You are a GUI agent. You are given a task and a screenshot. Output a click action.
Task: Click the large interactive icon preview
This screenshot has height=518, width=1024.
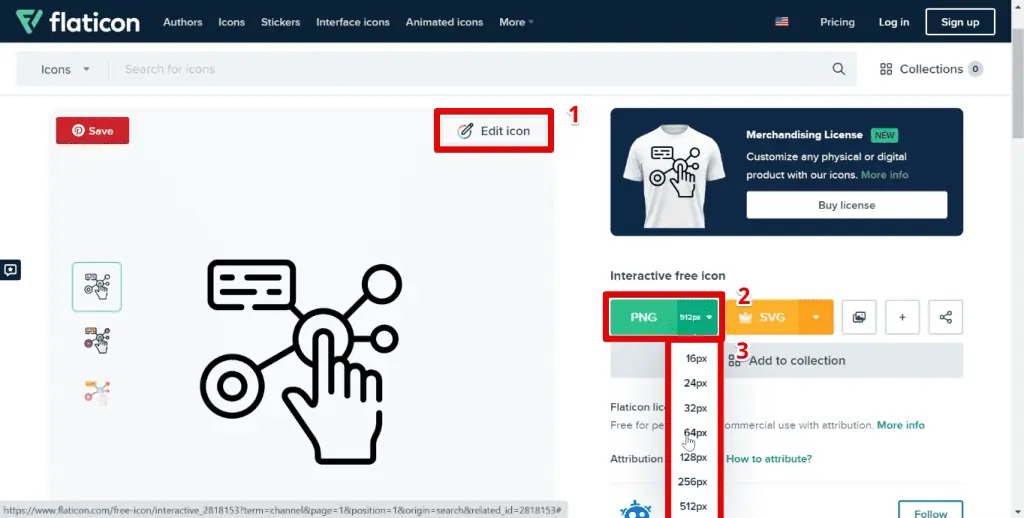(301, 361)
